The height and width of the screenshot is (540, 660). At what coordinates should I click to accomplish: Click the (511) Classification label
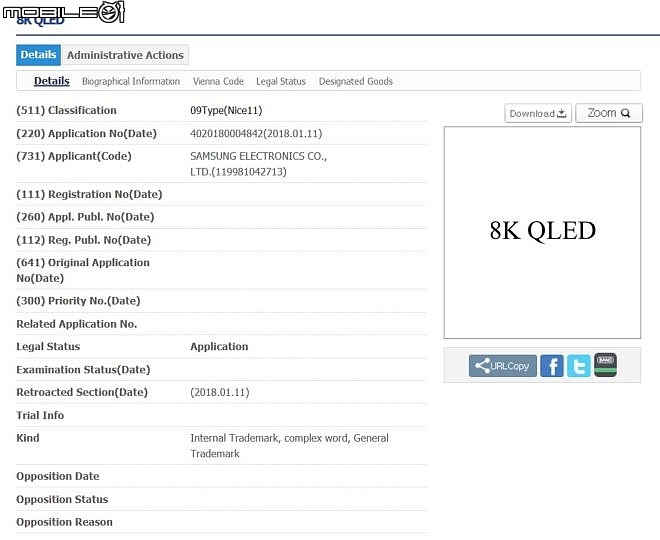pos(66,110)
